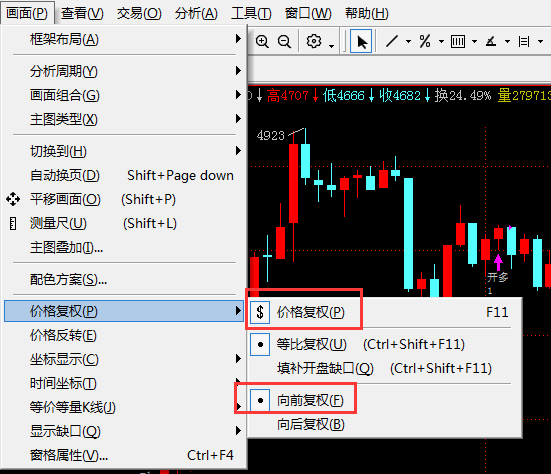Screen dimensions: 551x474
Task: Expand 坐标显示(C) submenu
Action: coord(124,359)
